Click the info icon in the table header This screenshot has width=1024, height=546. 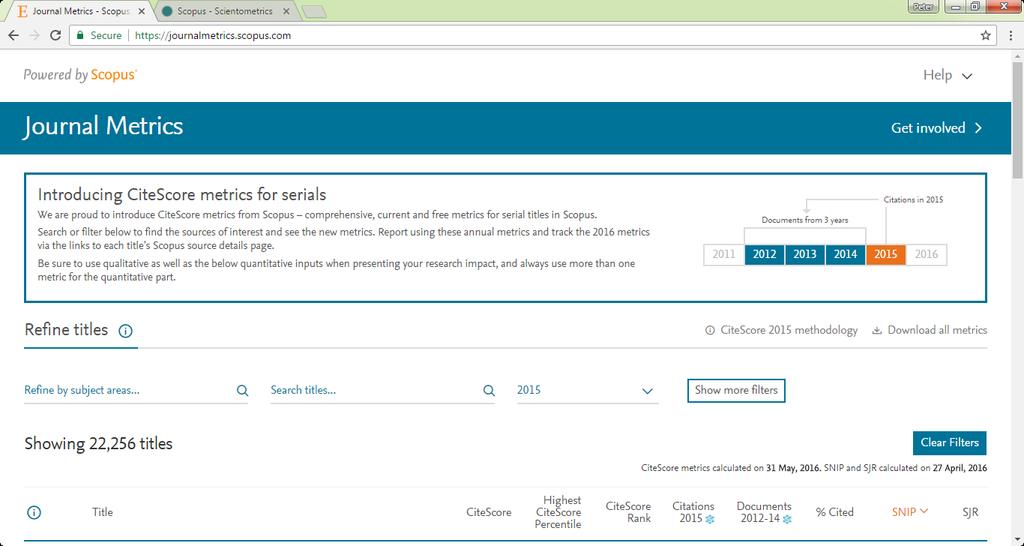tap(34, 513)
